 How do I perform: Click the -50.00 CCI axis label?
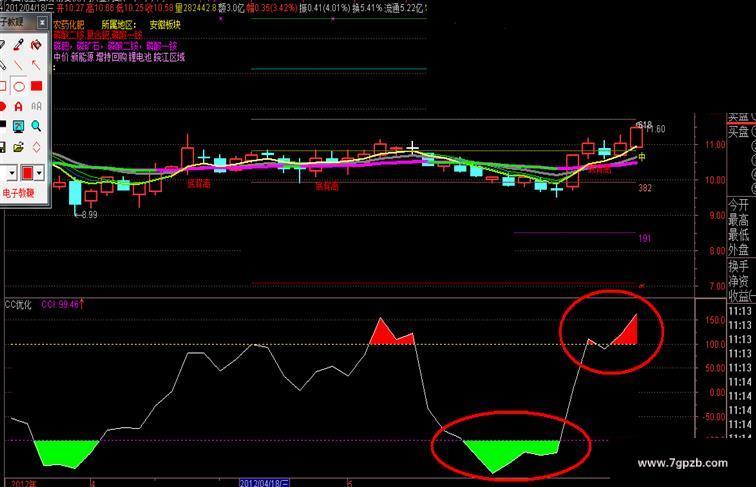715,417
